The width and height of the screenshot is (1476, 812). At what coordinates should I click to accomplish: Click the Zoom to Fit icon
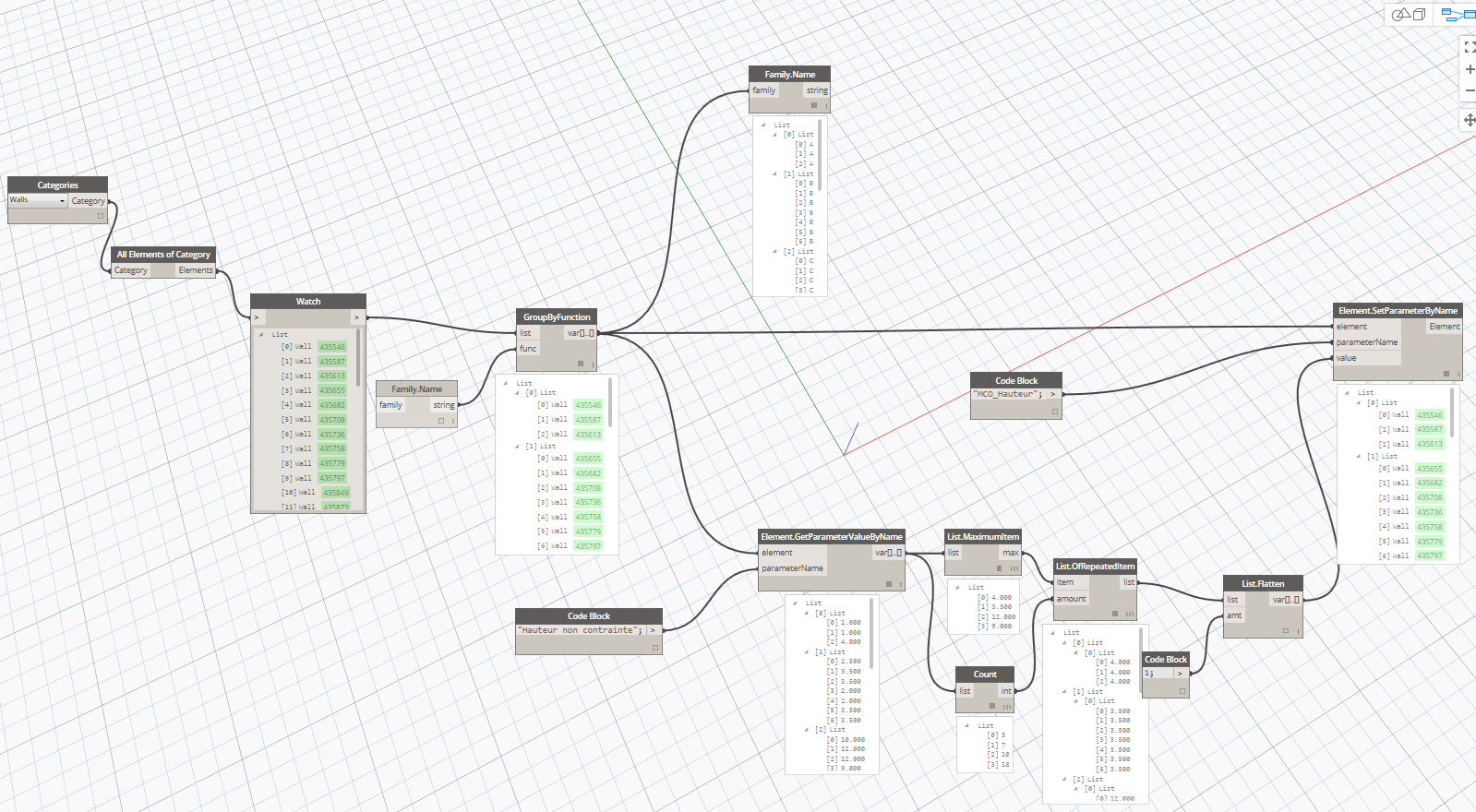[x=1469, y=46]
